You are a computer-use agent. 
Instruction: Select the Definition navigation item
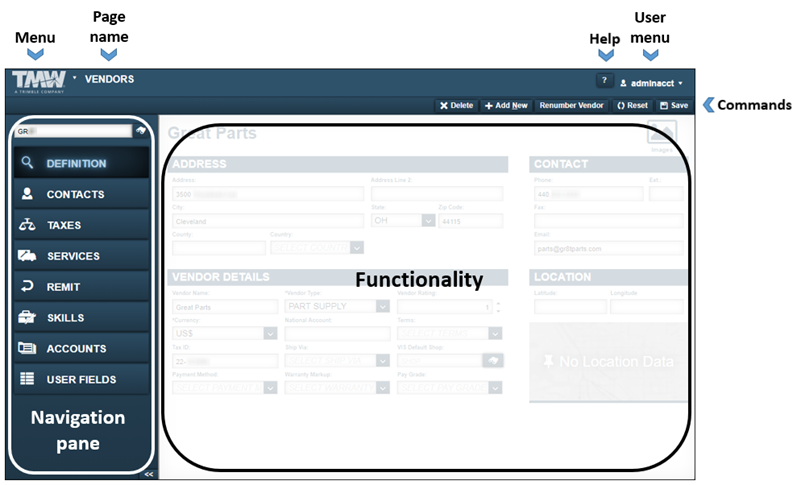point(82,163)
